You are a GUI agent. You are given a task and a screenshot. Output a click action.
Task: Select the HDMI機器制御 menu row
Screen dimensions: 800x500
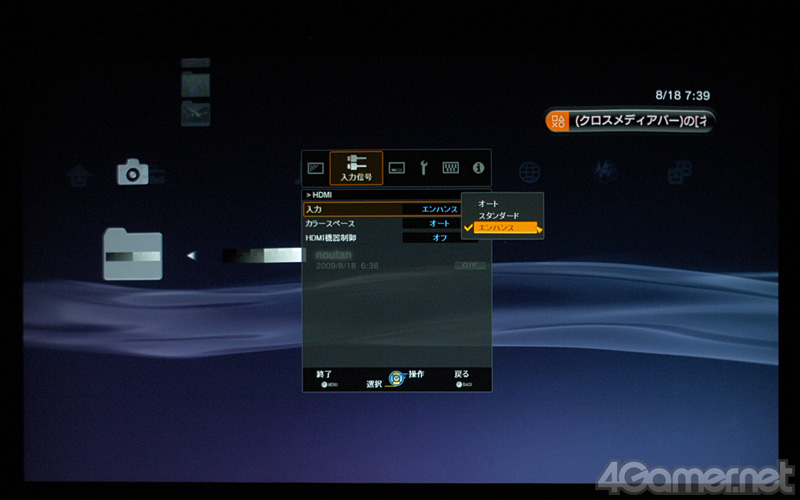(390, 238)
